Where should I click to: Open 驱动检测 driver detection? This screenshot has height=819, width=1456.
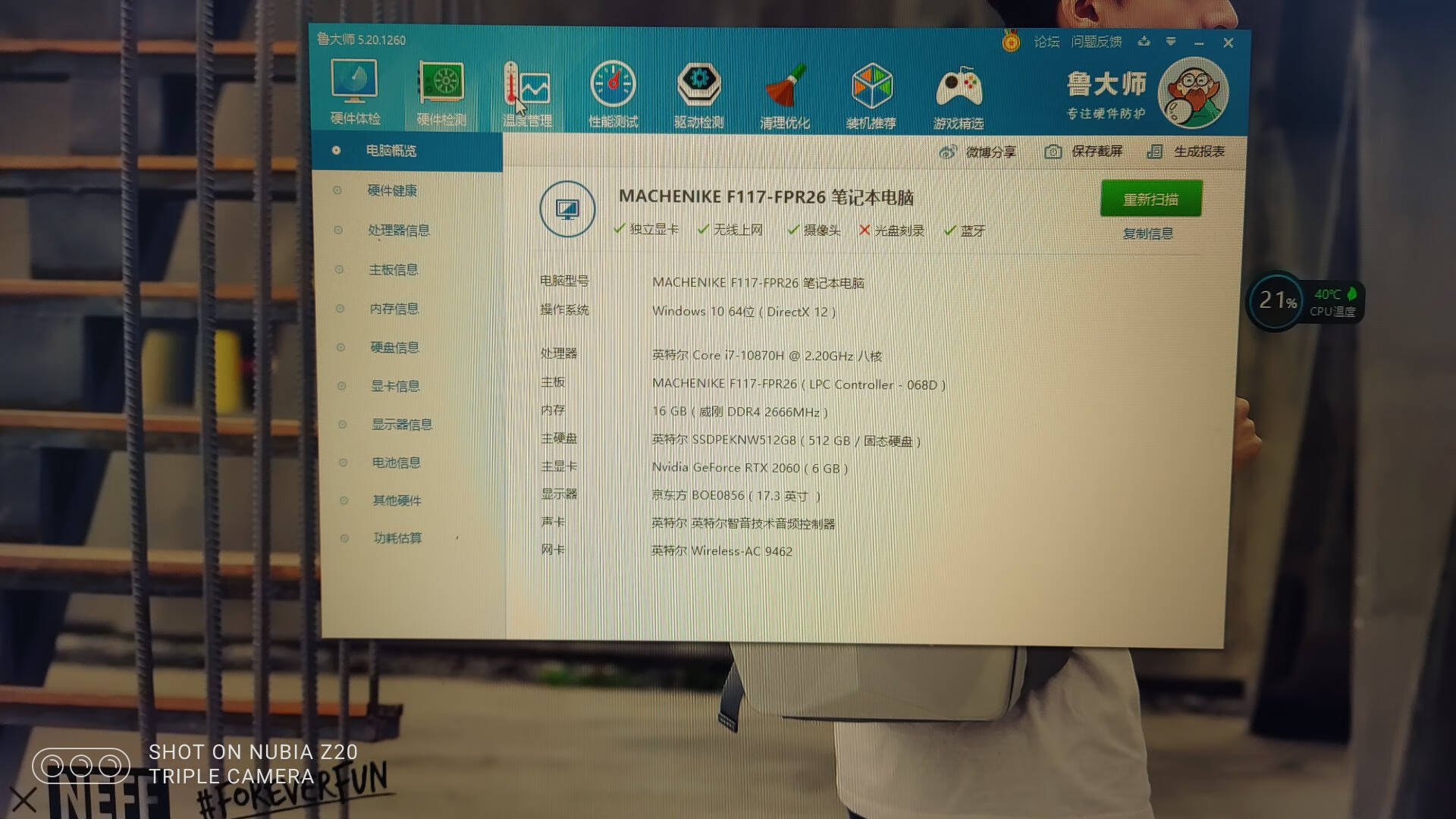[698, 96]
